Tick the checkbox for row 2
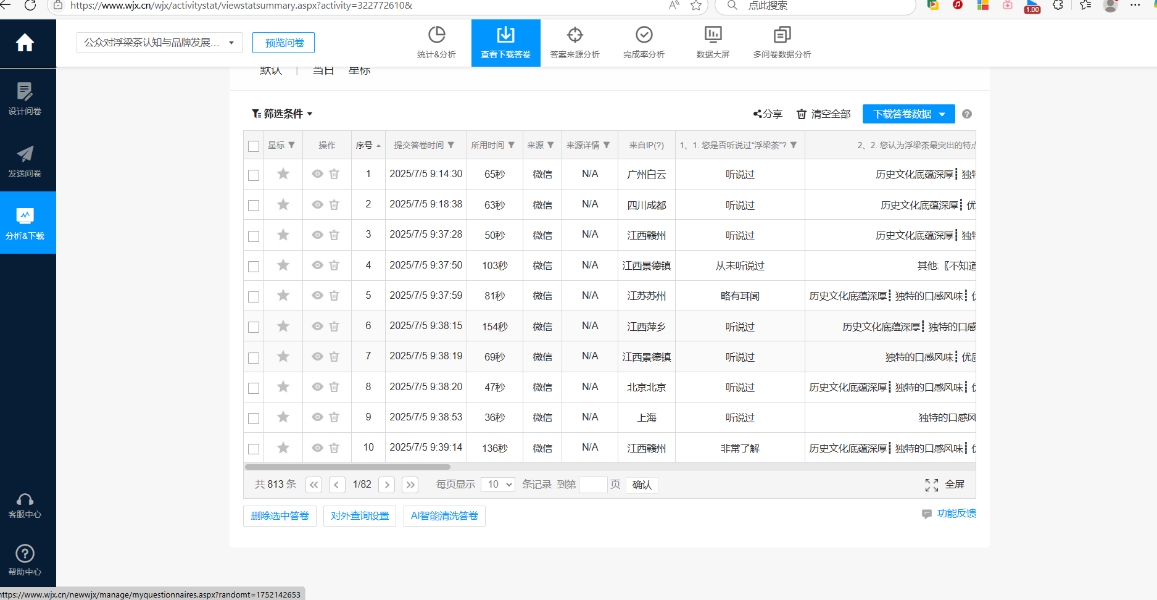The width and height of the screenshot is (1157, 600). pyautogui.click(x=254, y=205)
